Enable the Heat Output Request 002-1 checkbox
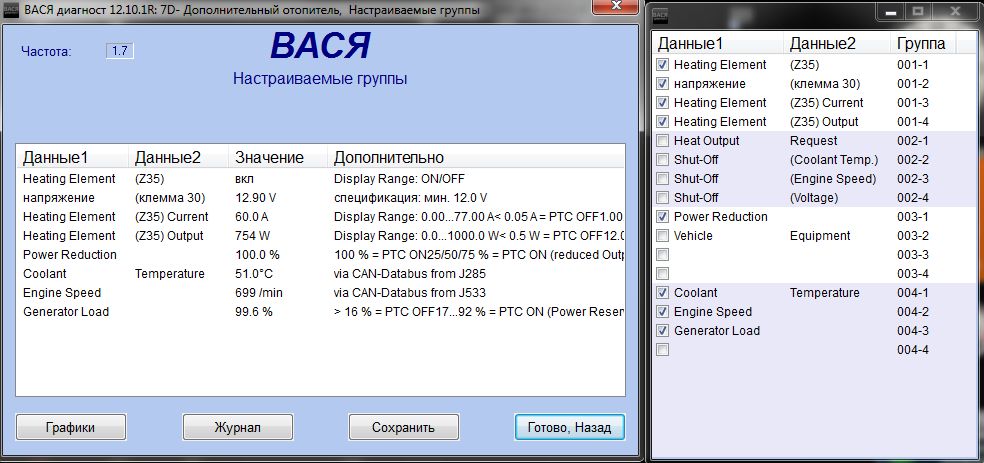This screenshot has width=984, height=463. [x=662, y=141]
